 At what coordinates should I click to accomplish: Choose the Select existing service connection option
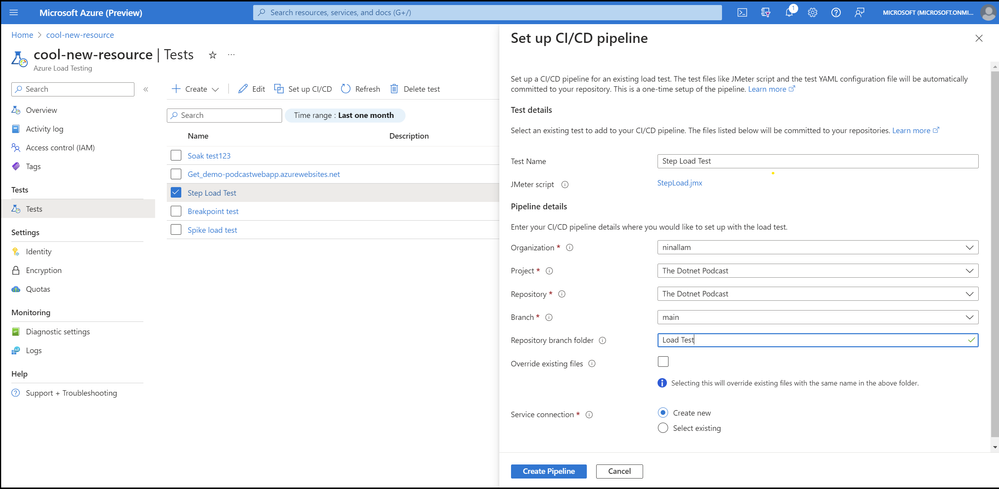point(663,428)
